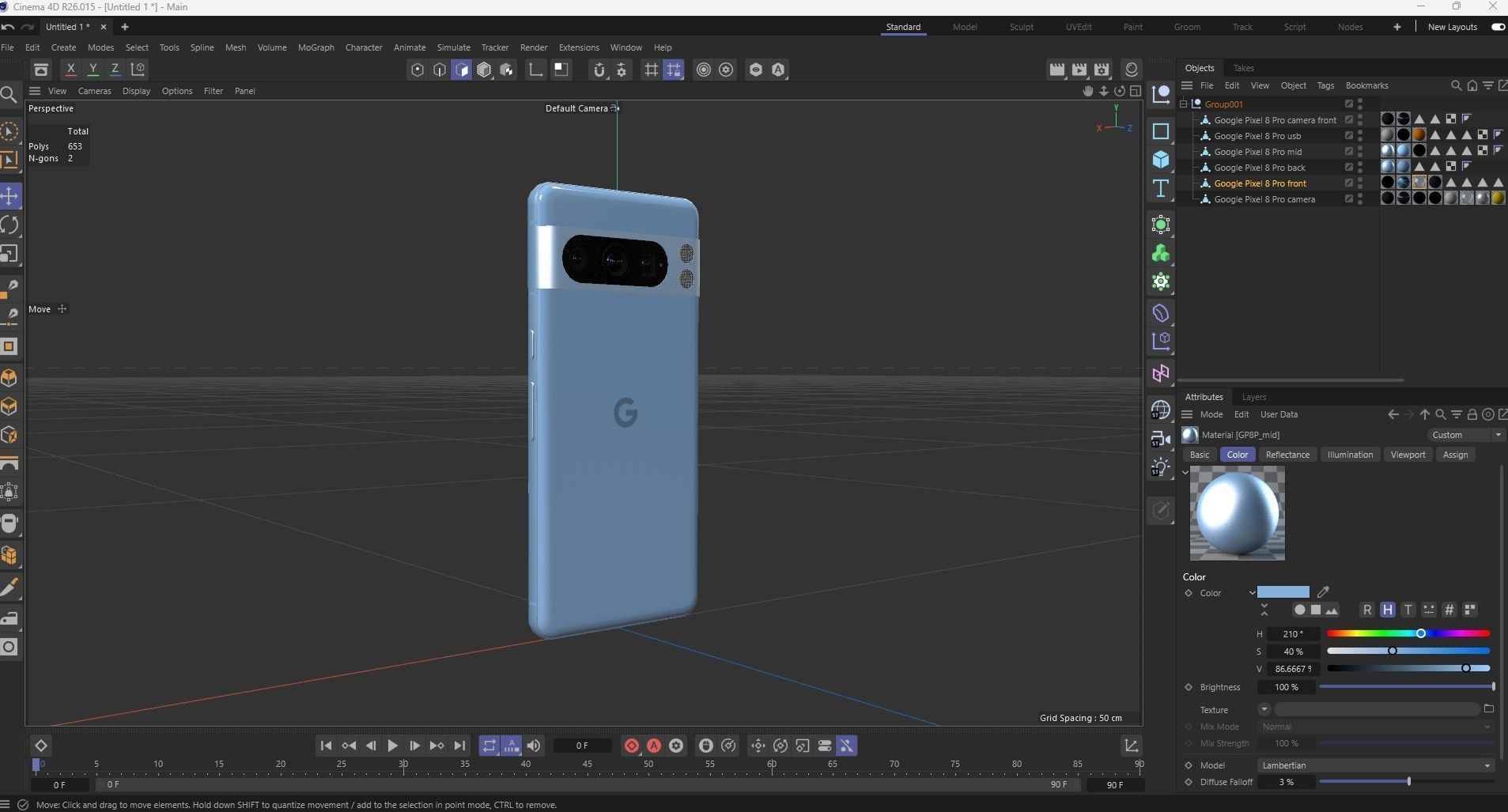Toggle the New Layouts switch
1508x812 pixels.
tap(1498, 27)
